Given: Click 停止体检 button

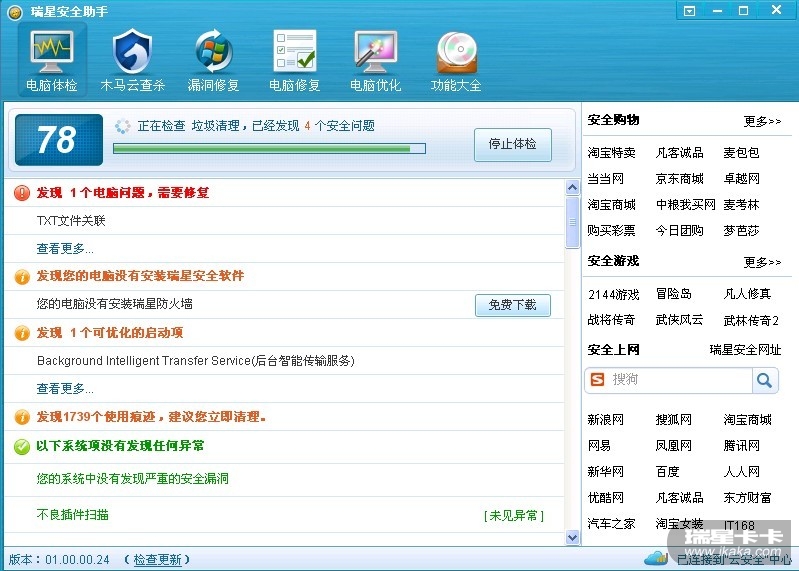Looking at the screenshot, I should click(513, 145).
